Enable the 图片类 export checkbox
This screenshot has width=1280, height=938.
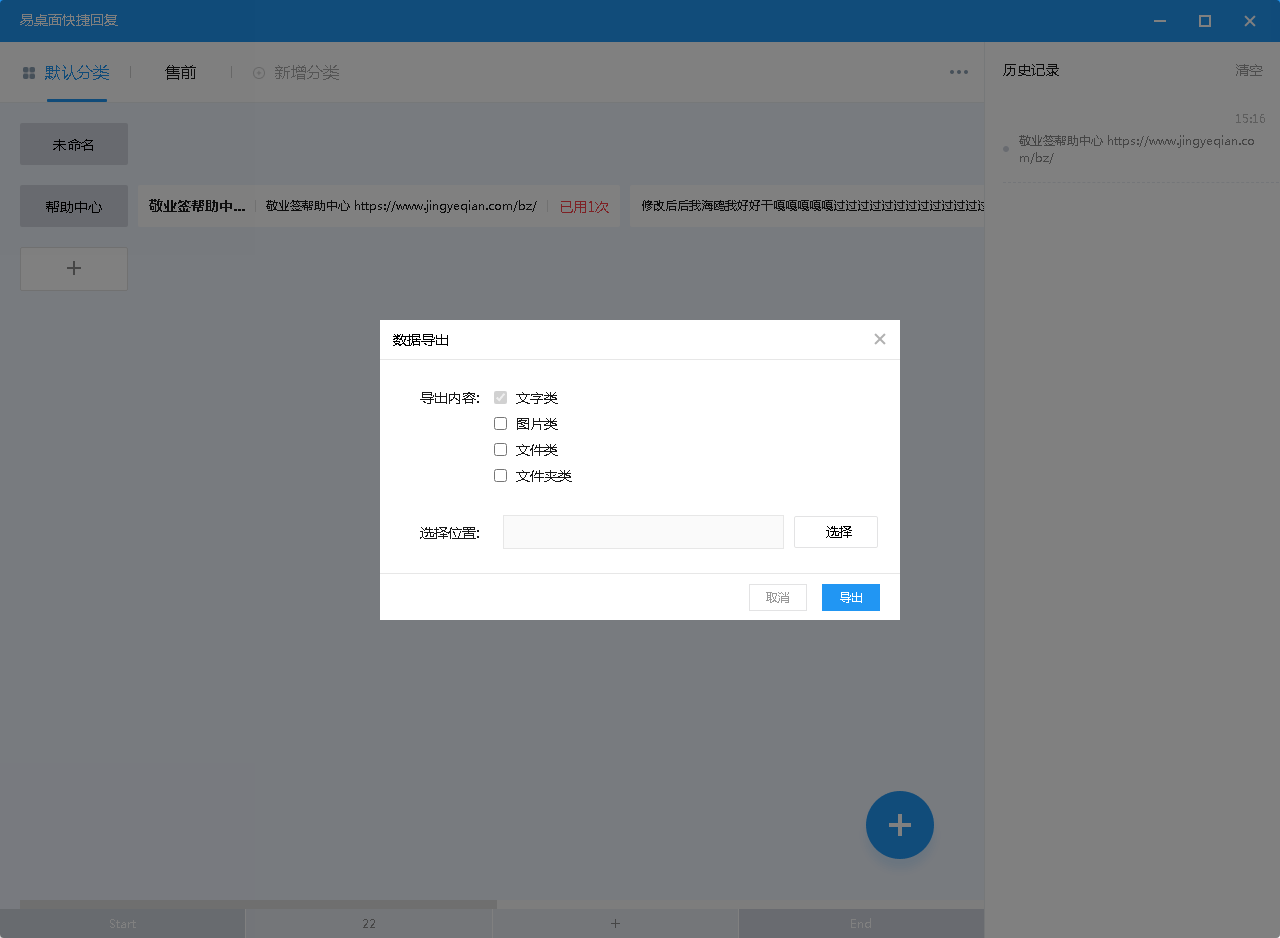[501, 423]
